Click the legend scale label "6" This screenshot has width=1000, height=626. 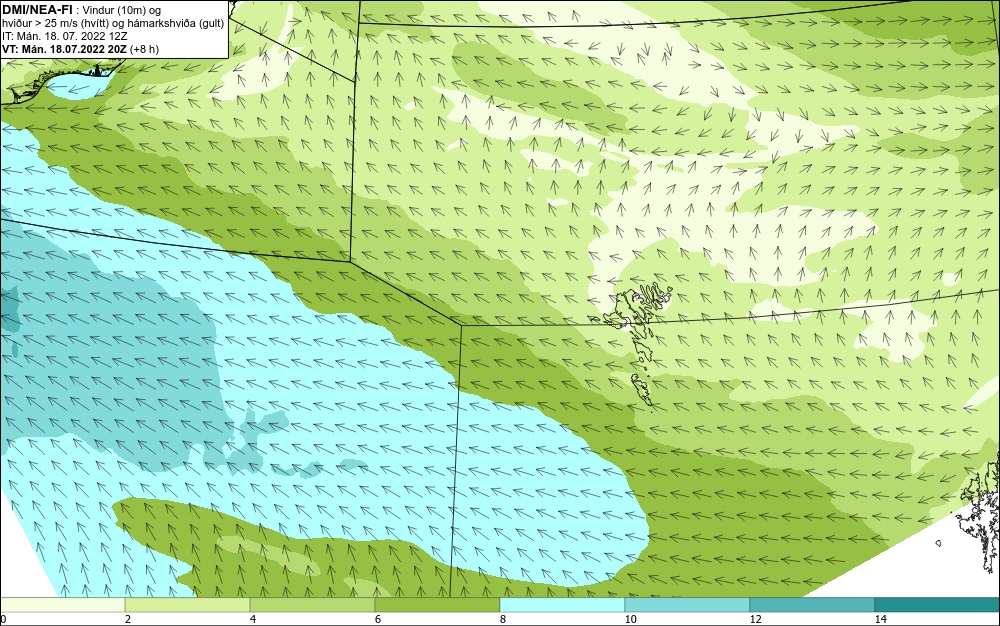click(x=378, y=619)
